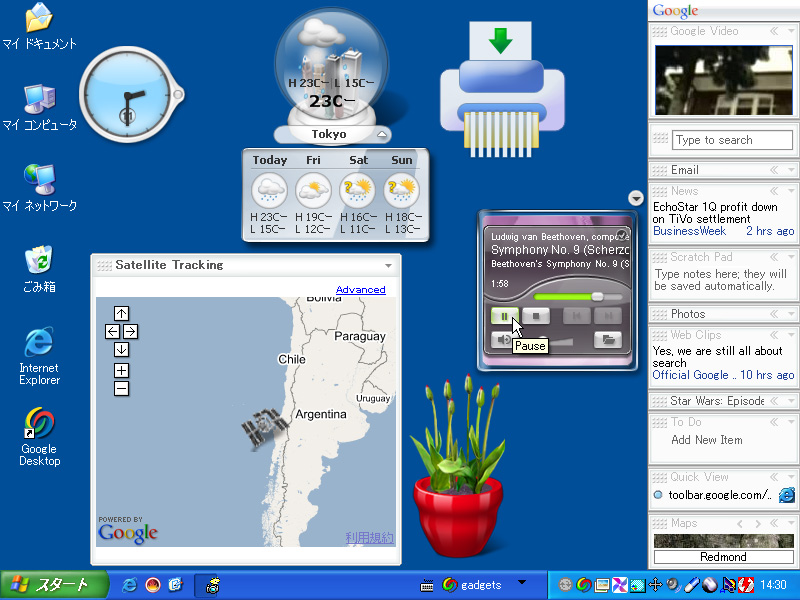This screenshot has height=600, width=800.
Task: Click Add New Item in To Do
Action: click(707, 440)
